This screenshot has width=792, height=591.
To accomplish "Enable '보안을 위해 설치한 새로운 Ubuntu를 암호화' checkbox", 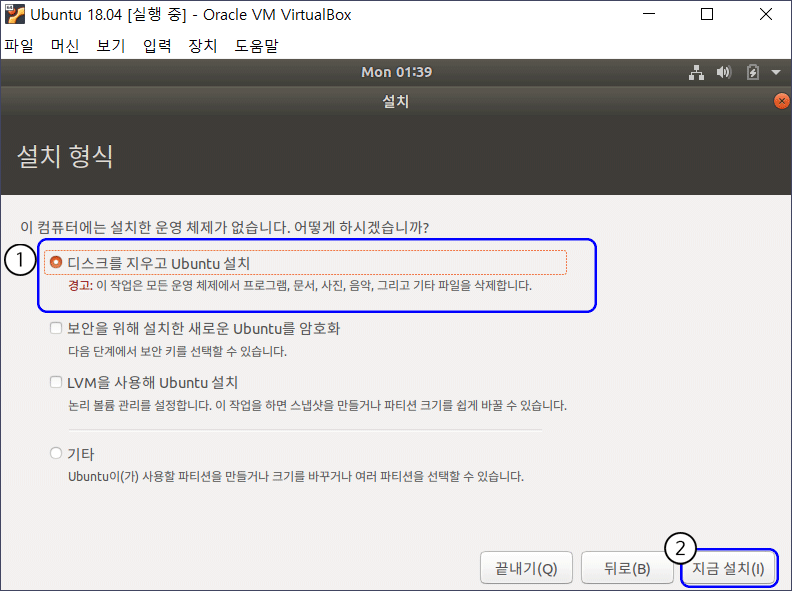I will (56, 328).
